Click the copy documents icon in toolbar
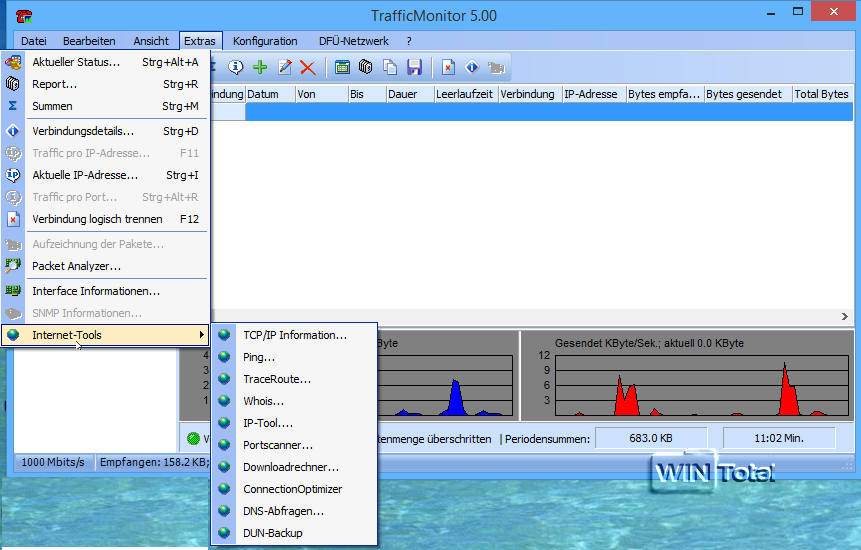 [390, 67]
